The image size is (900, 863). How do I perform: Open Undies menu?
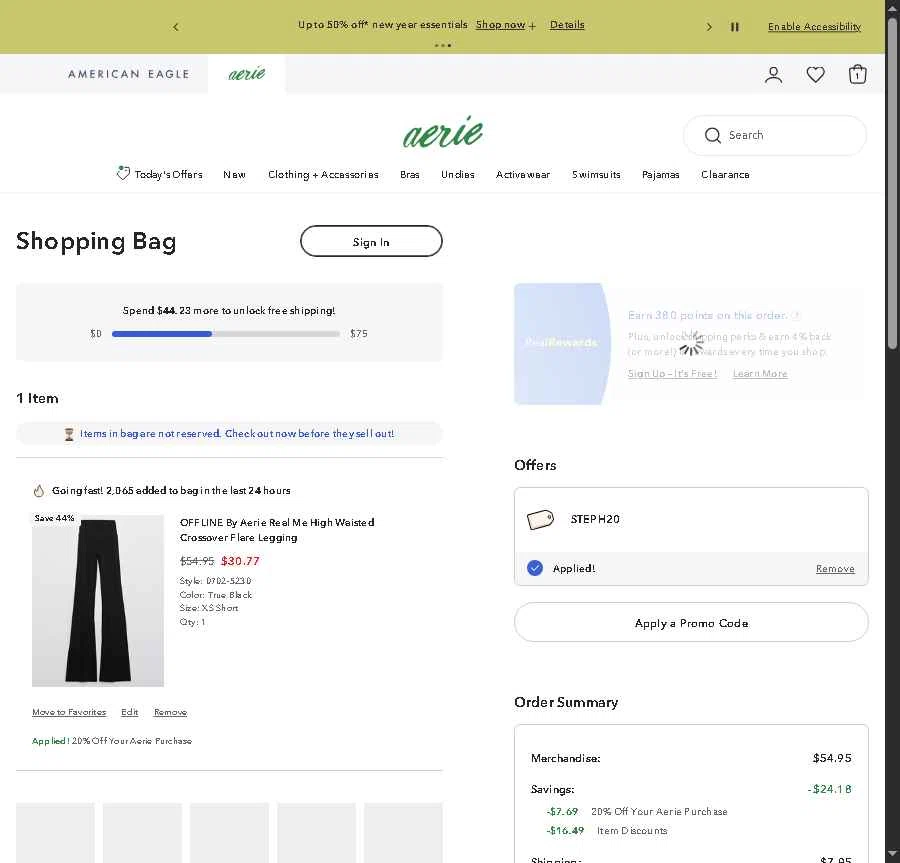click(457, 174)
